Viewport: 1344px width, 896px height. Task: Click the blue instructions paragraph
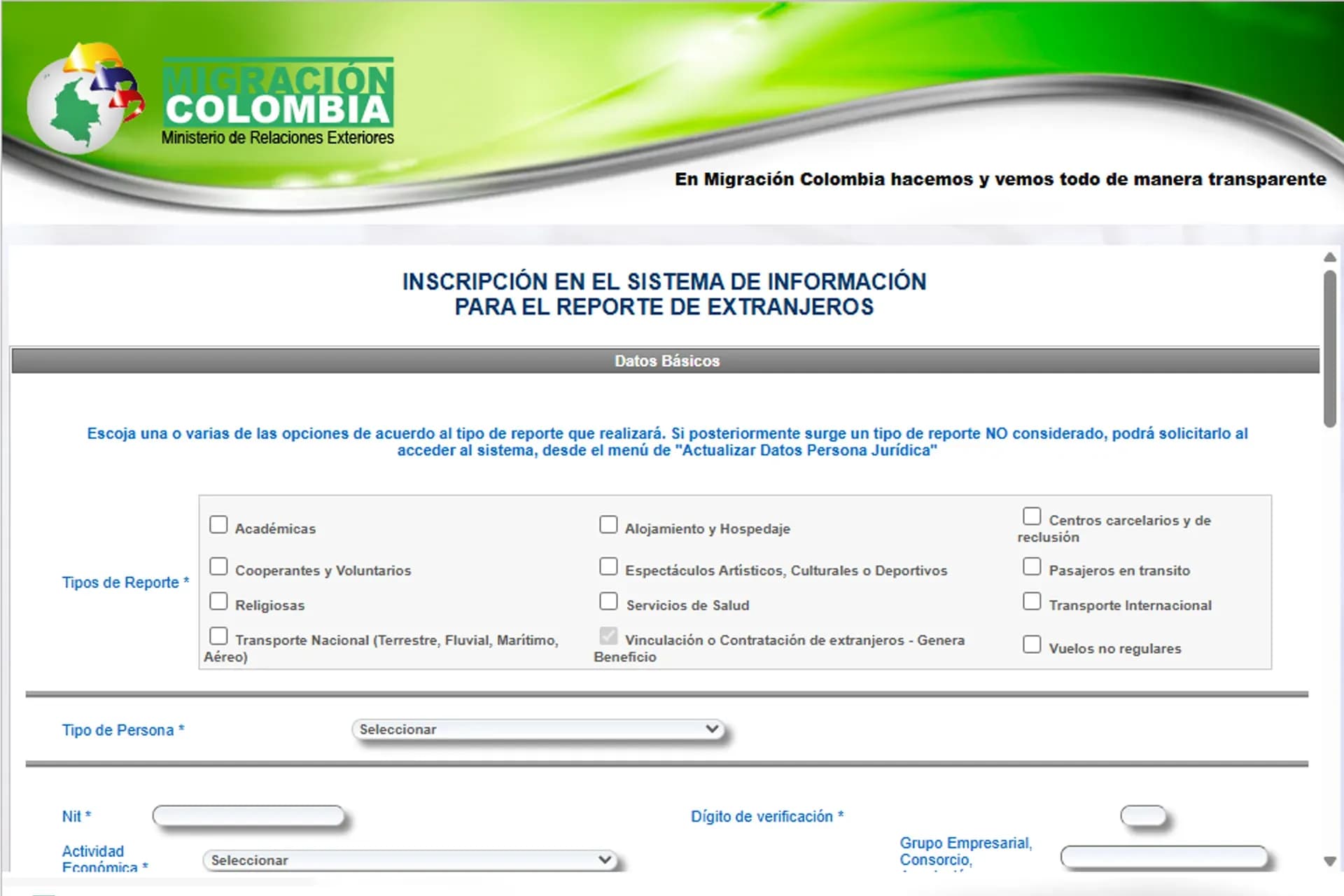click(x=667, y=442)
